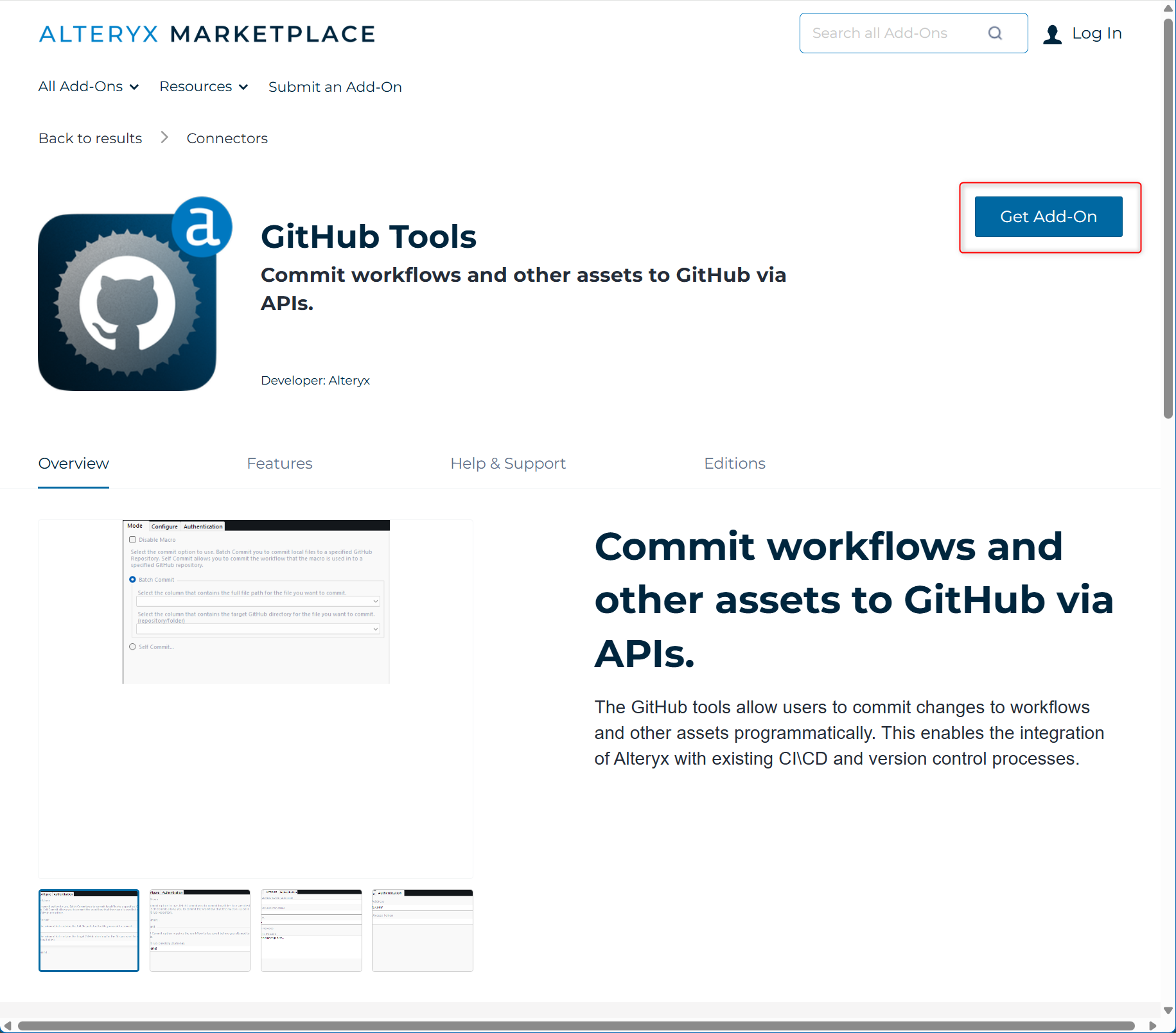Go to Submit an Add-On page
This screenshot has width=1176, height=1033.
(335, 87)
